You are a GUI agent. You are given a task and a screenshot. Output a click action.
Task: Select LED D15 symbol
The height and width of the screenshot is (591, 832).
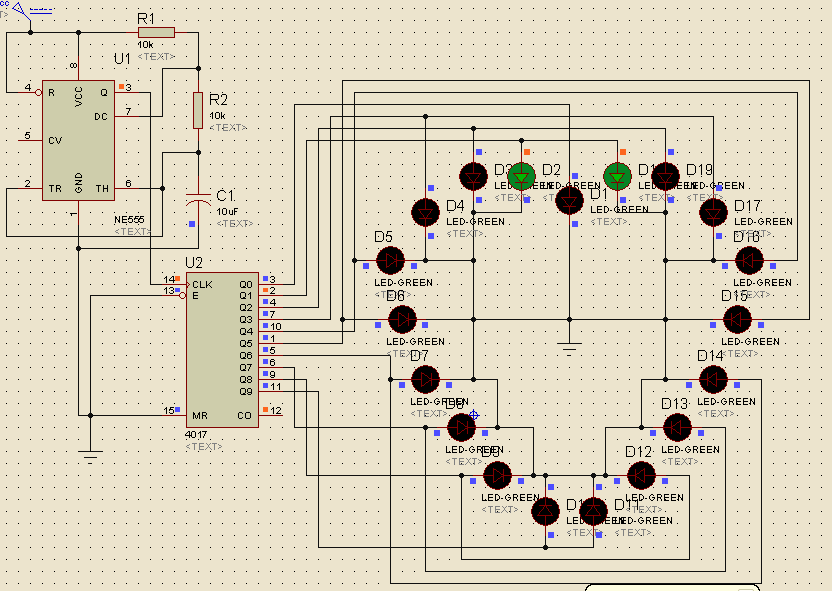(x=738, y=319)
